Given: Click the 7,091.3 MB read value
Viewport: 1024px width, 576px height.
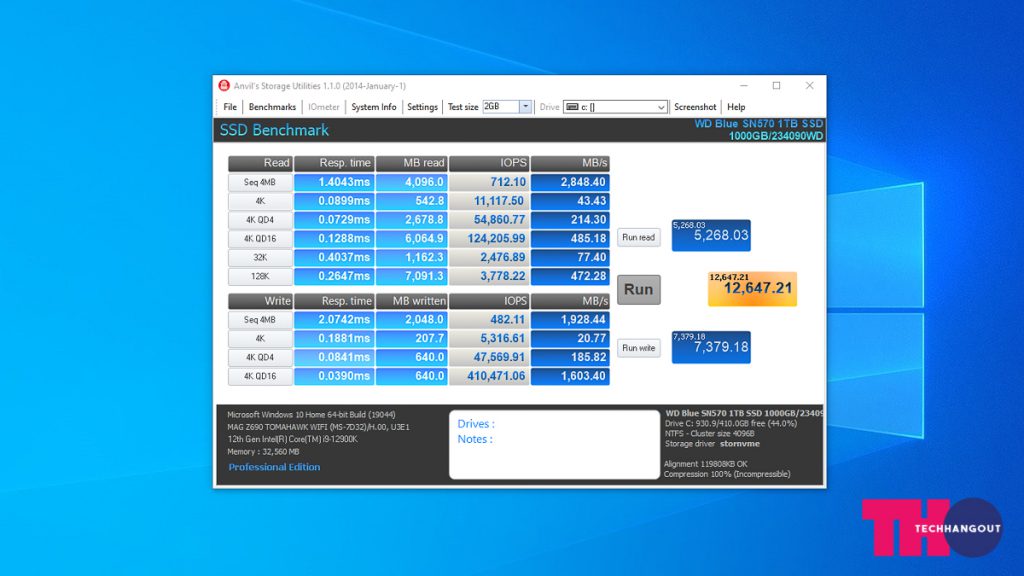Looking at the screenshot, I should [411, 276].
